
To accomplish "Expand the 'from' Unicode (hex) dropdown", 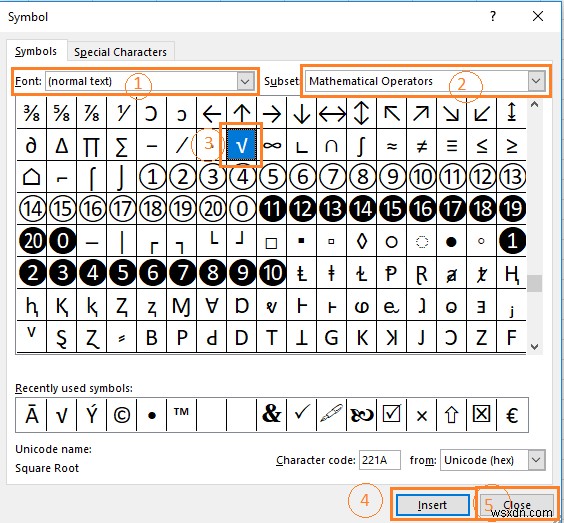I will coord(536,460).
